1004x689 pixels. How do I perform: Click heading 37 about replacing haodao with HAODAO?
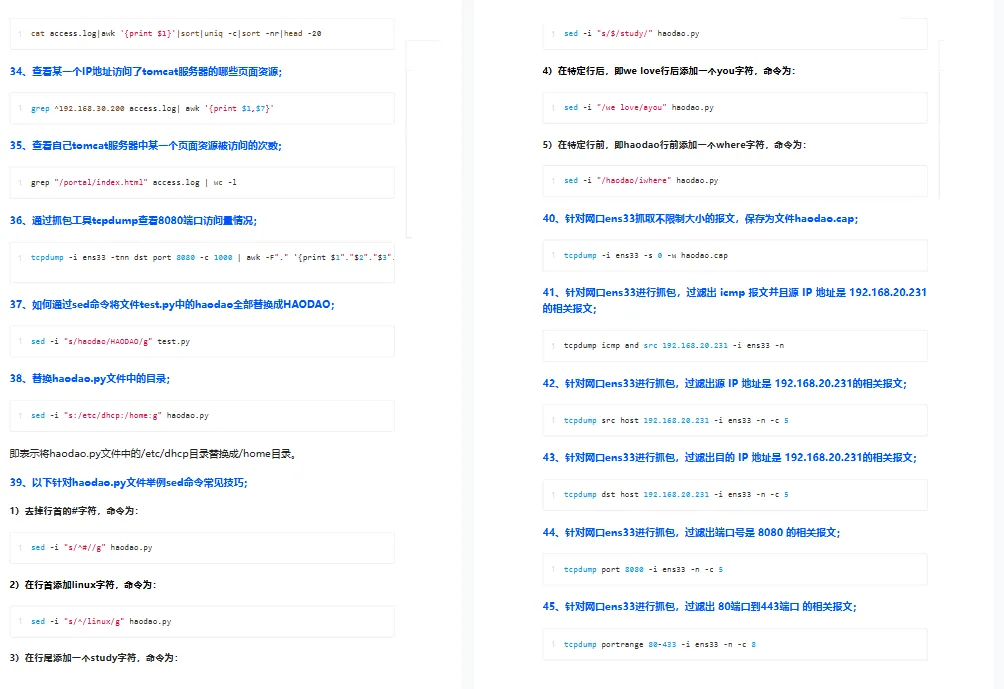[x=172, y=305]
